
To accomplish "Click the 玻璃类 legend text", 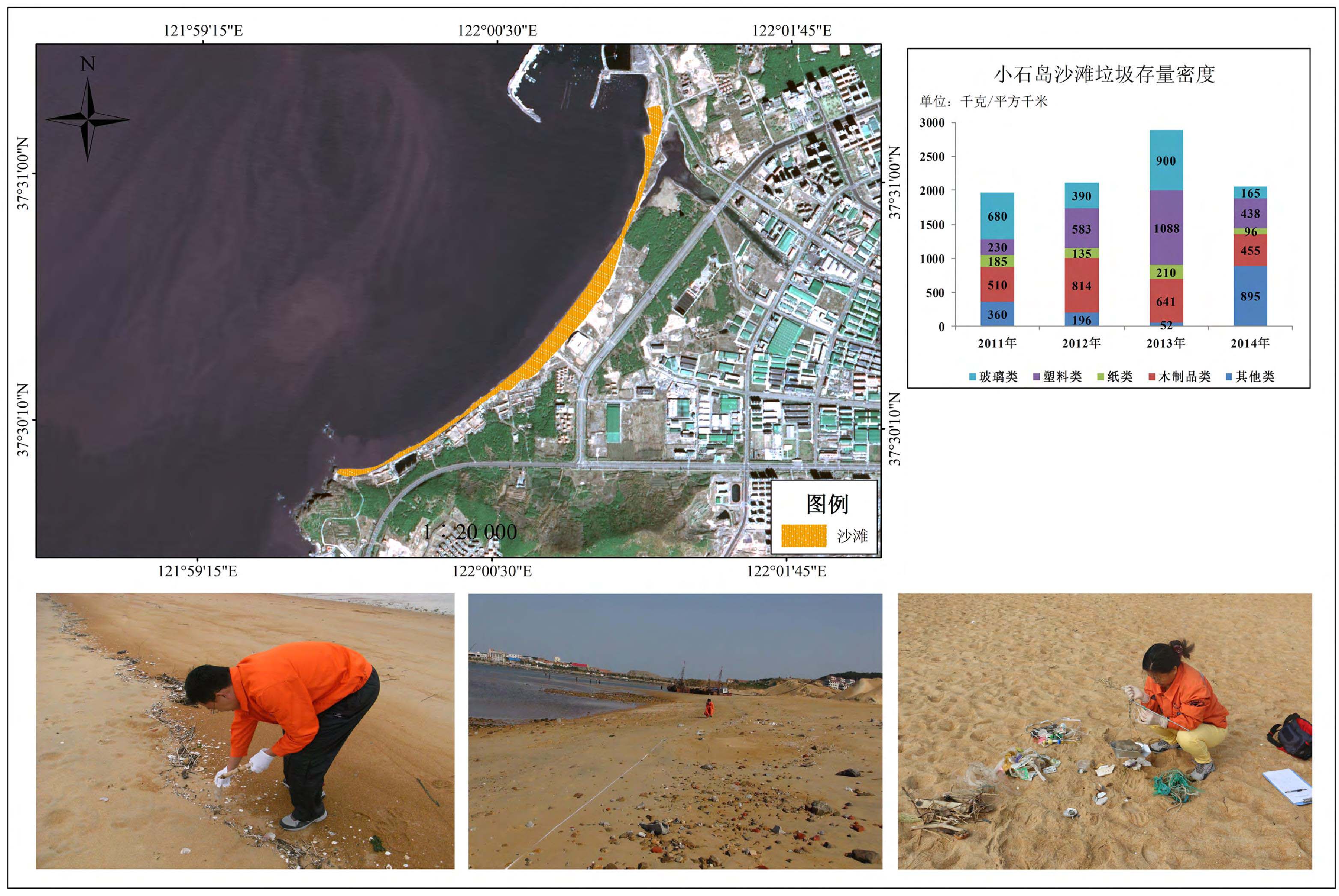I will (x=998, y=377).
